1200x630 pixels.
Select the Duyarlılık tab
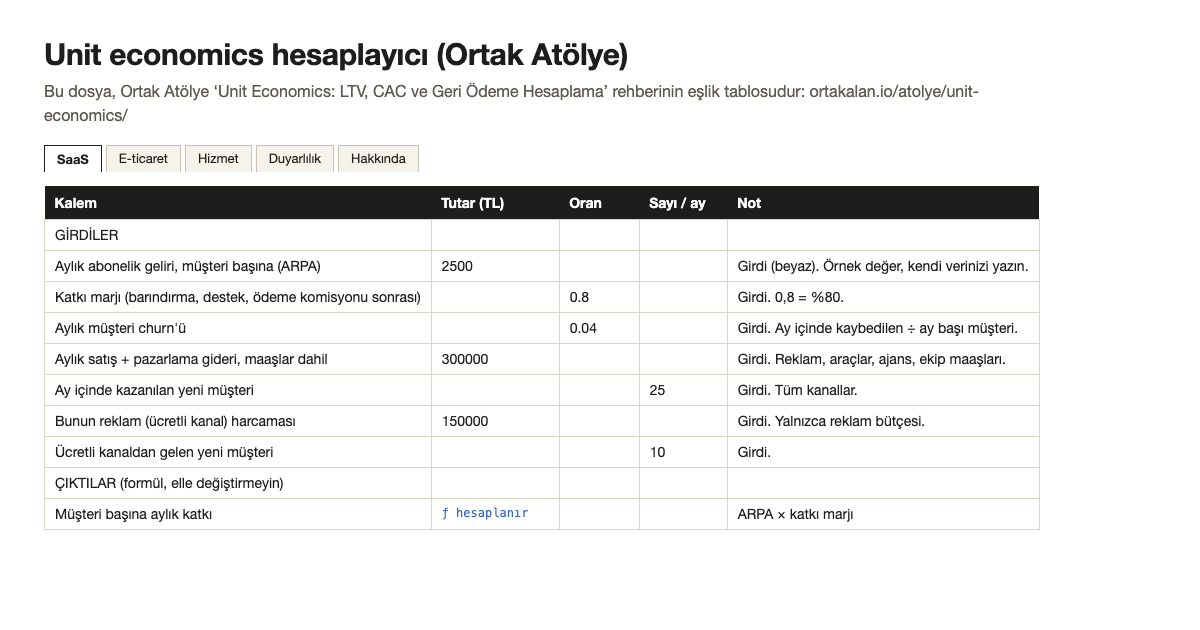coord(295,159)
